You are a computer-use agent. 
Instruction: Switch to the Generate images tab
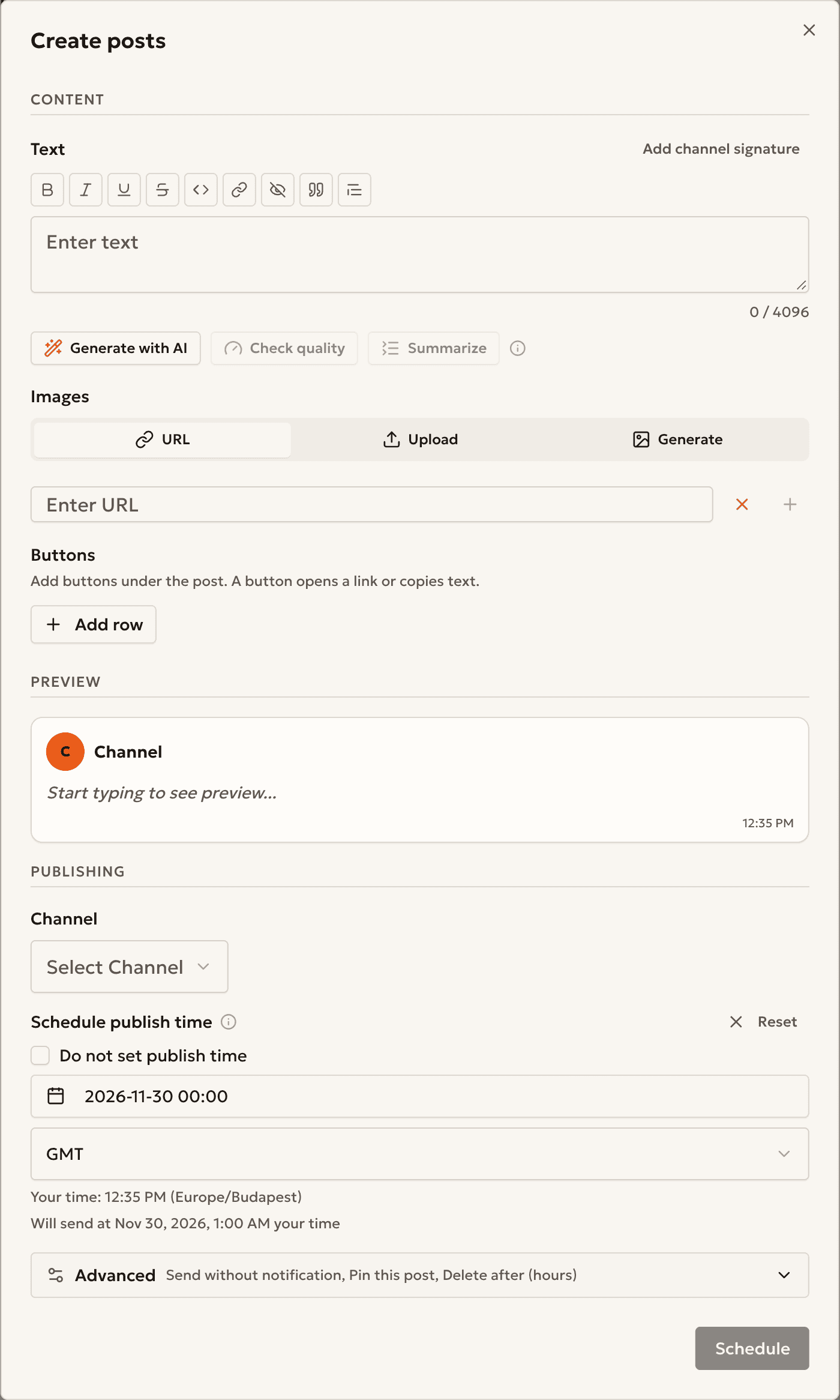(677, 439)
